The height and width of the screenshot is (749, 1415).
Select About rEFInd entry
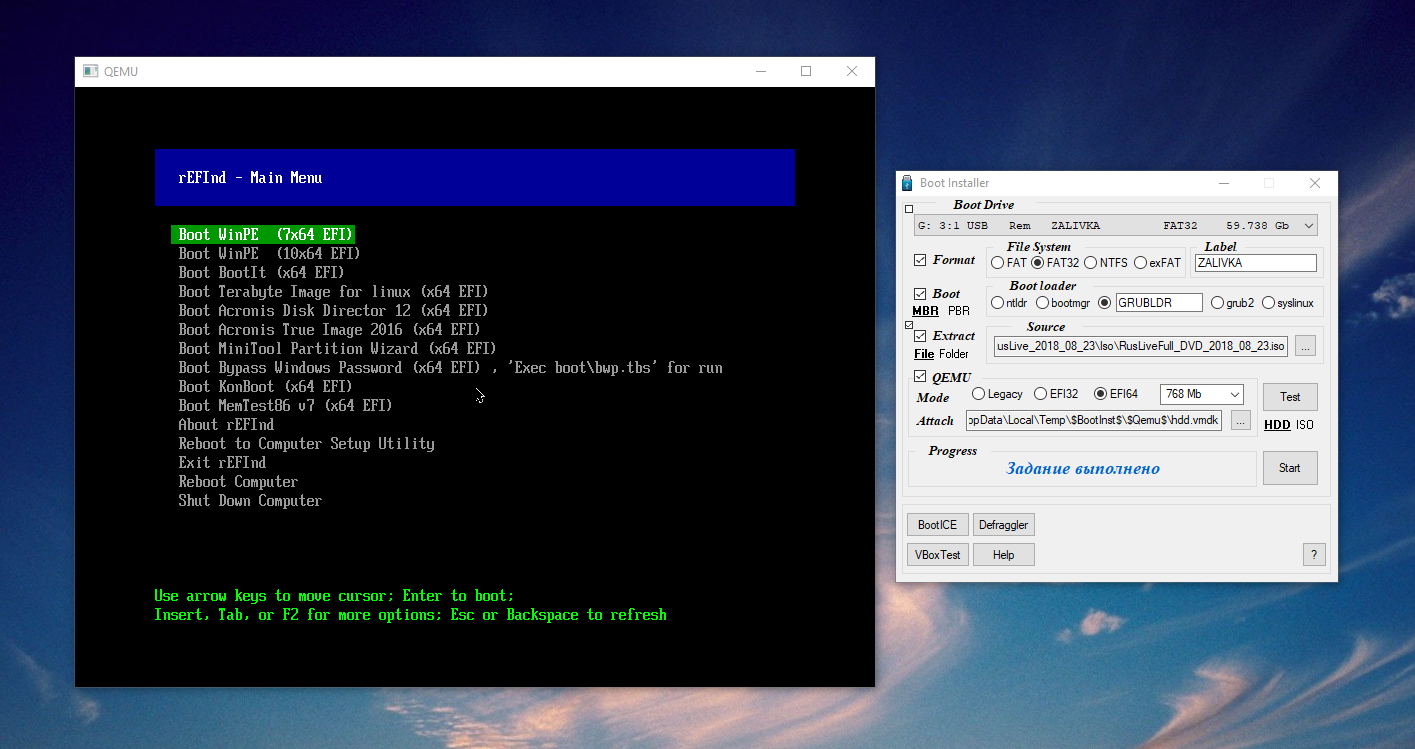tap(226, 424)
